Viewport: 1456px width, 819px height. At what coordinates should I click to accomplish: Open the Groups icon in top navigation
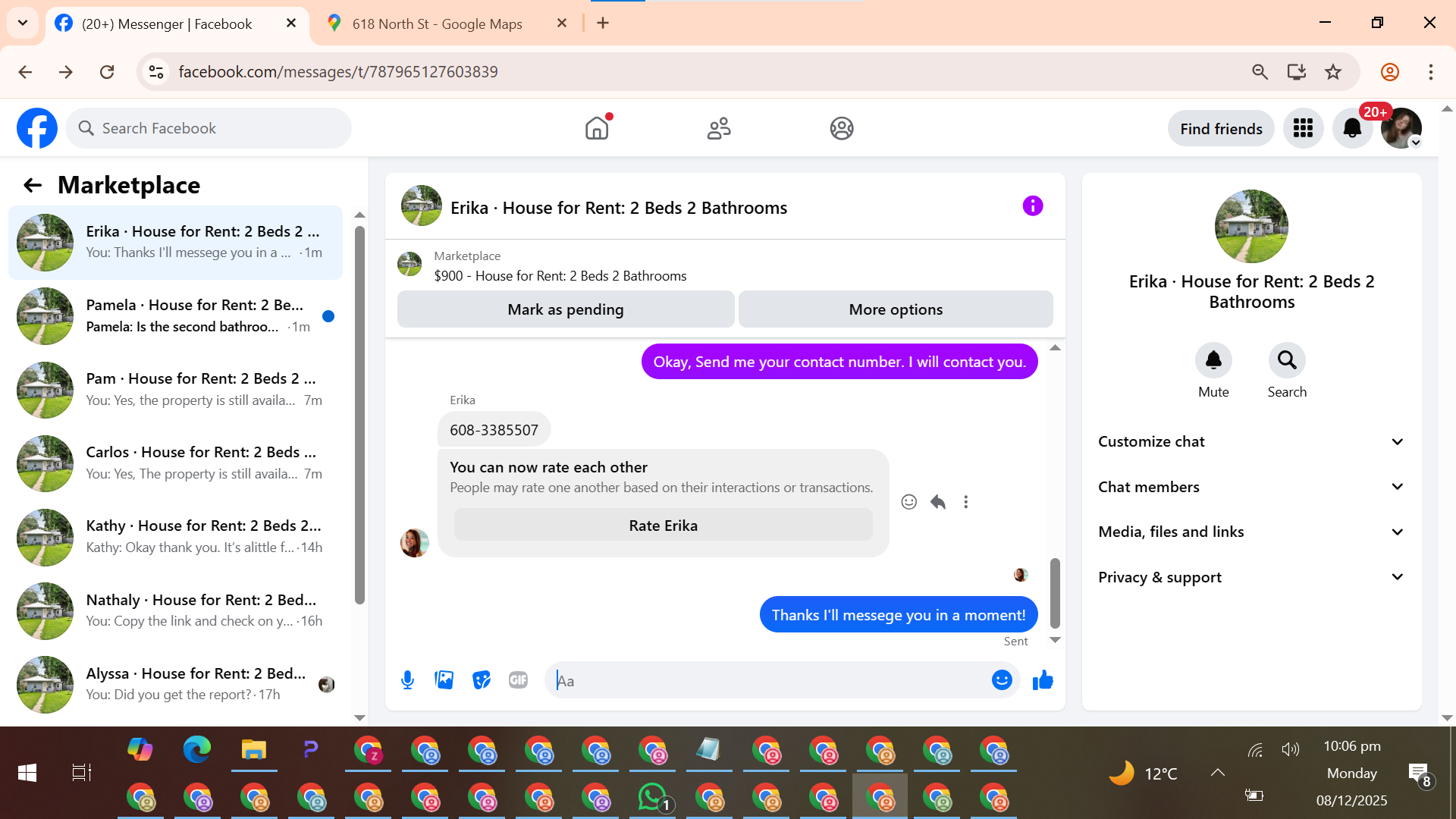pos(842,128)
